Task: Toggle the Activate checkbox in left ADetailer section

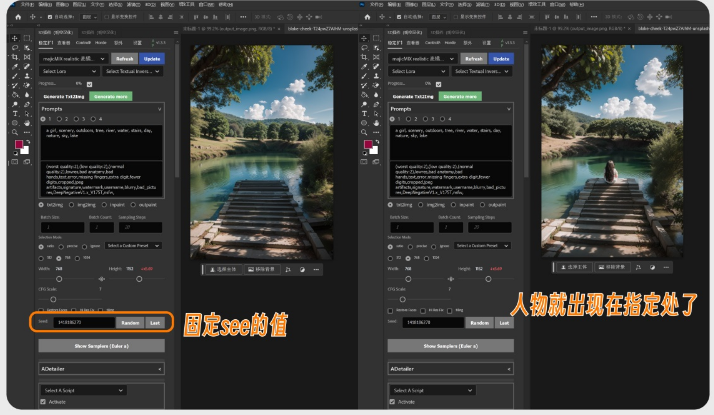Action: coord(43,402)
